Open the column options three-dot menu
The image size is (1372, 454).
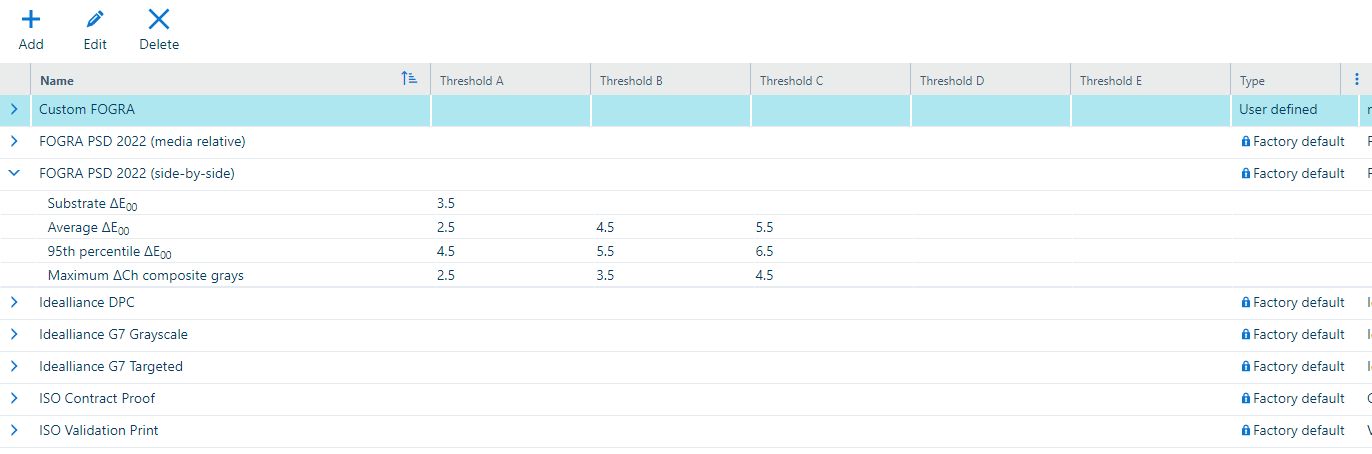point(1356,80)
